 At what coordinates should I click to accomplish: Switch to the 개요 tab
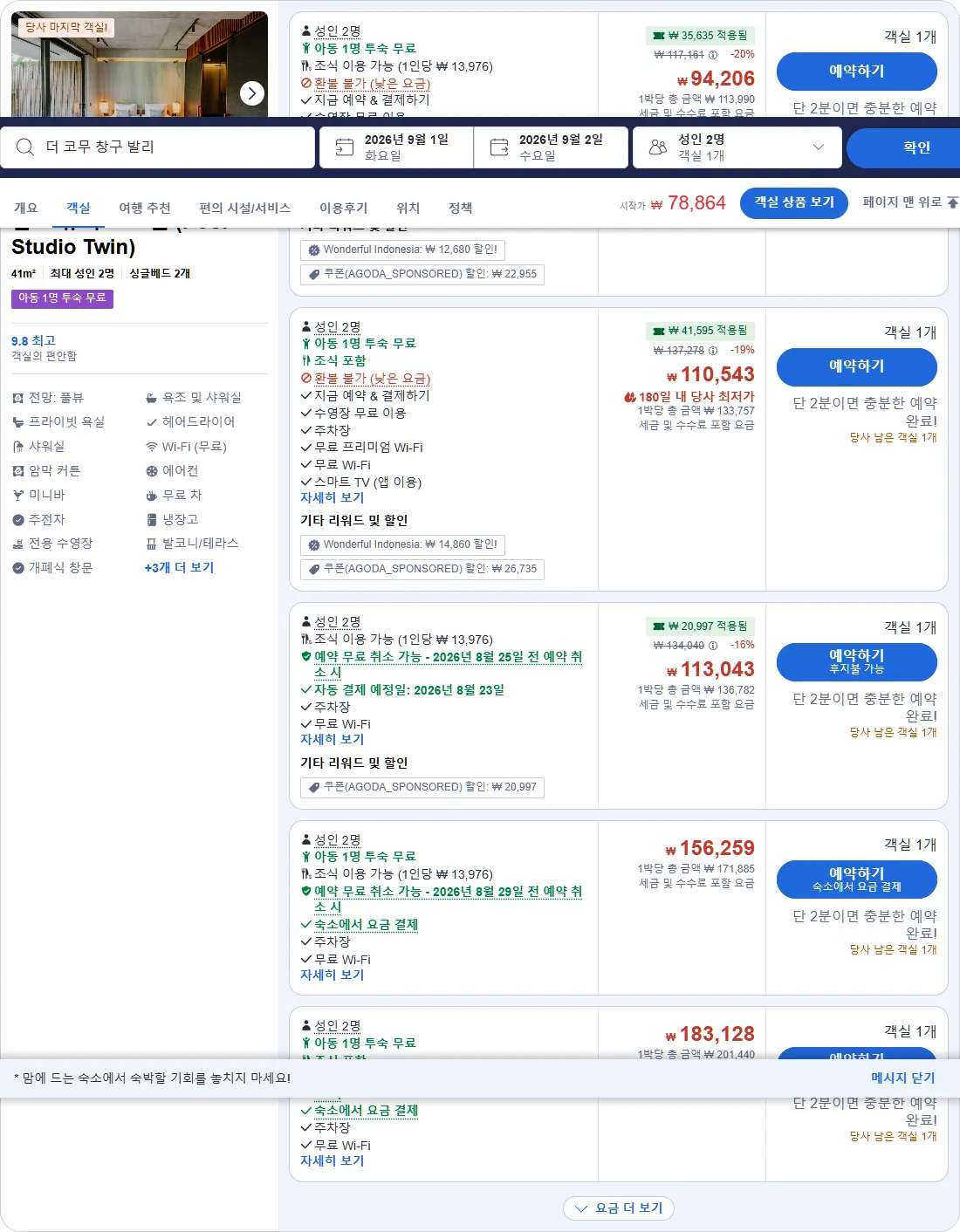(25, 208)
